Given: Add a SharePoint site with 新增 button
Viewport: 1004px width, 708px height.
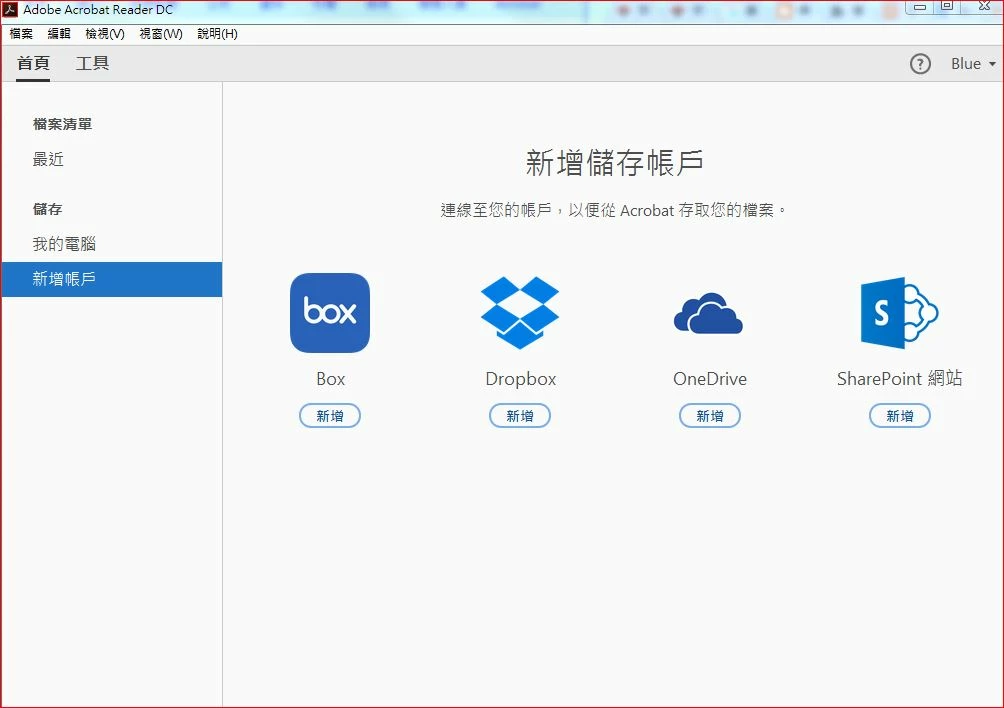Looking at the screenshot, I should point(900,416).
